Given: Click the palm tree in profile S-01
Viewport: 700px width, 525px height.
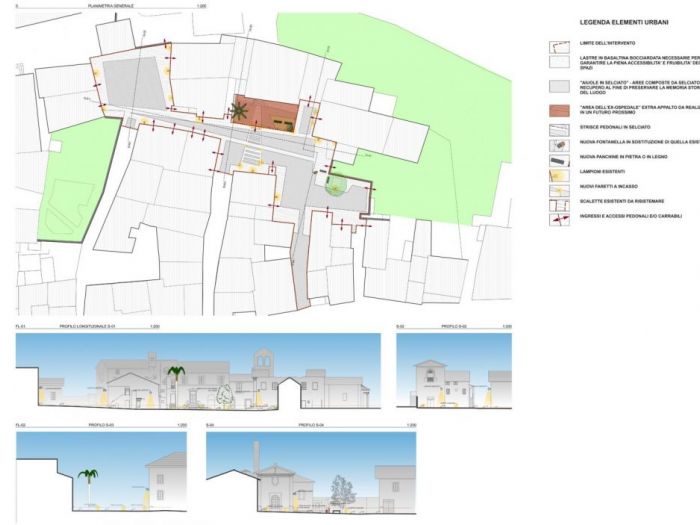Looking at the screenshot, I should [176, 386].
